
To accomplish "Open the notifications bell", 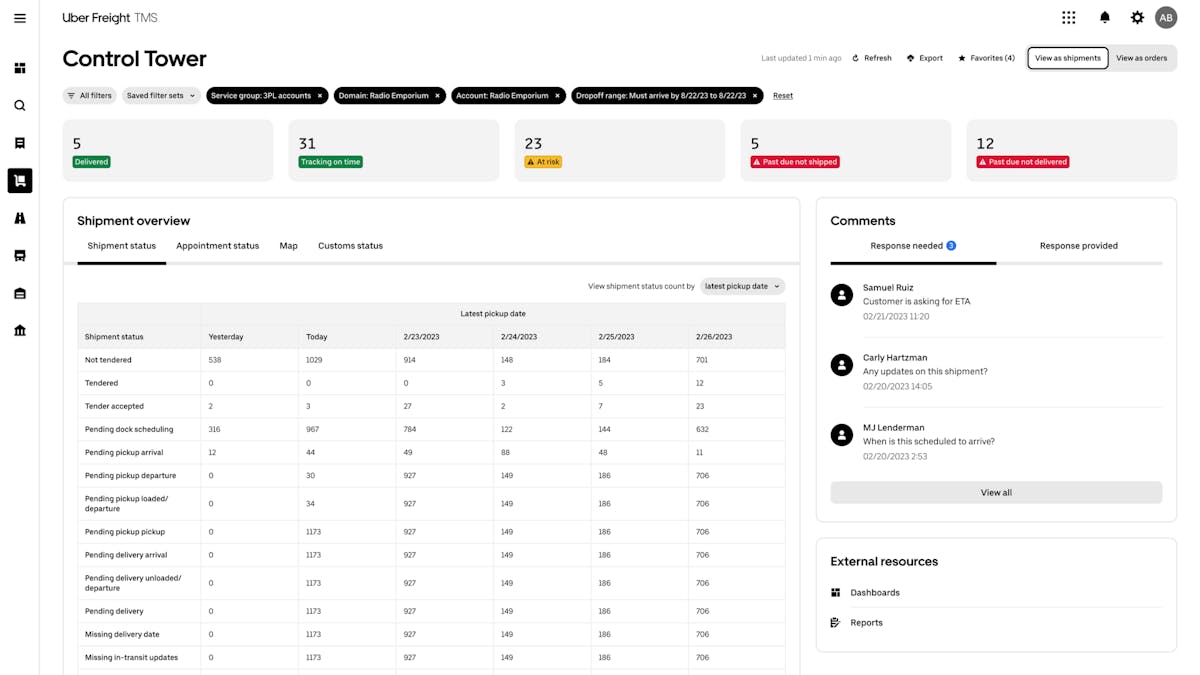I will pyautogui.click(x=1104, y=17).
